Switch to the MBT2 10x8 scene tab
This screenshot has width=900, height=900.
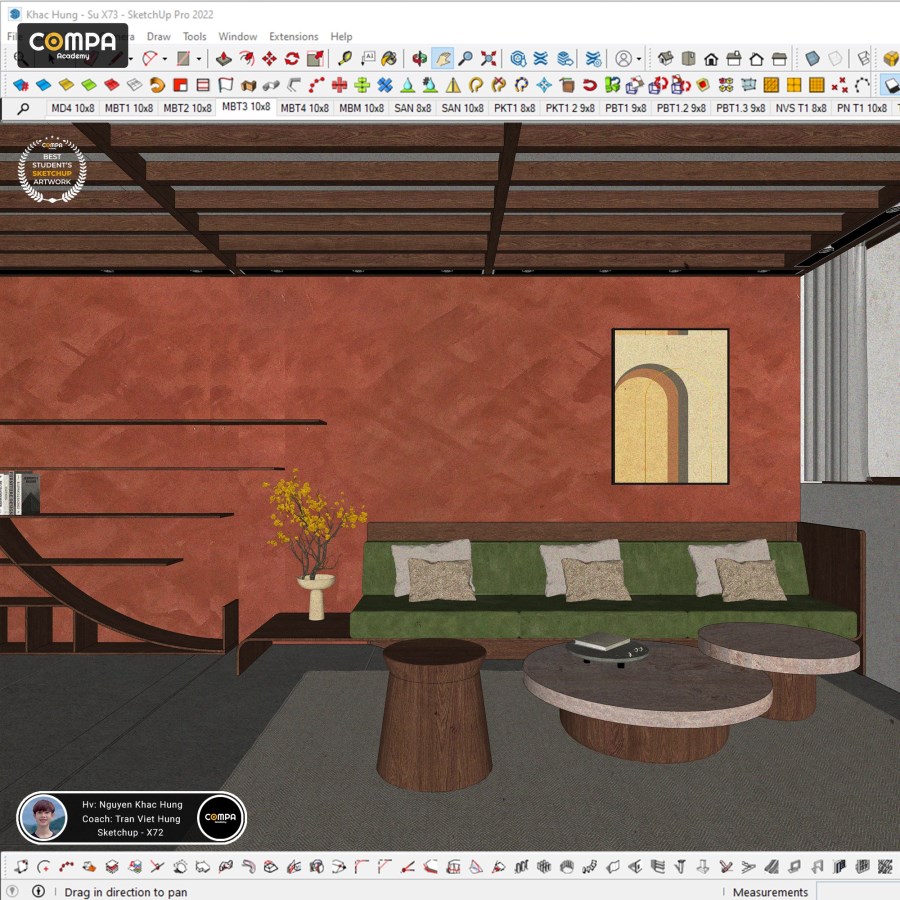[x=187, y=108]
